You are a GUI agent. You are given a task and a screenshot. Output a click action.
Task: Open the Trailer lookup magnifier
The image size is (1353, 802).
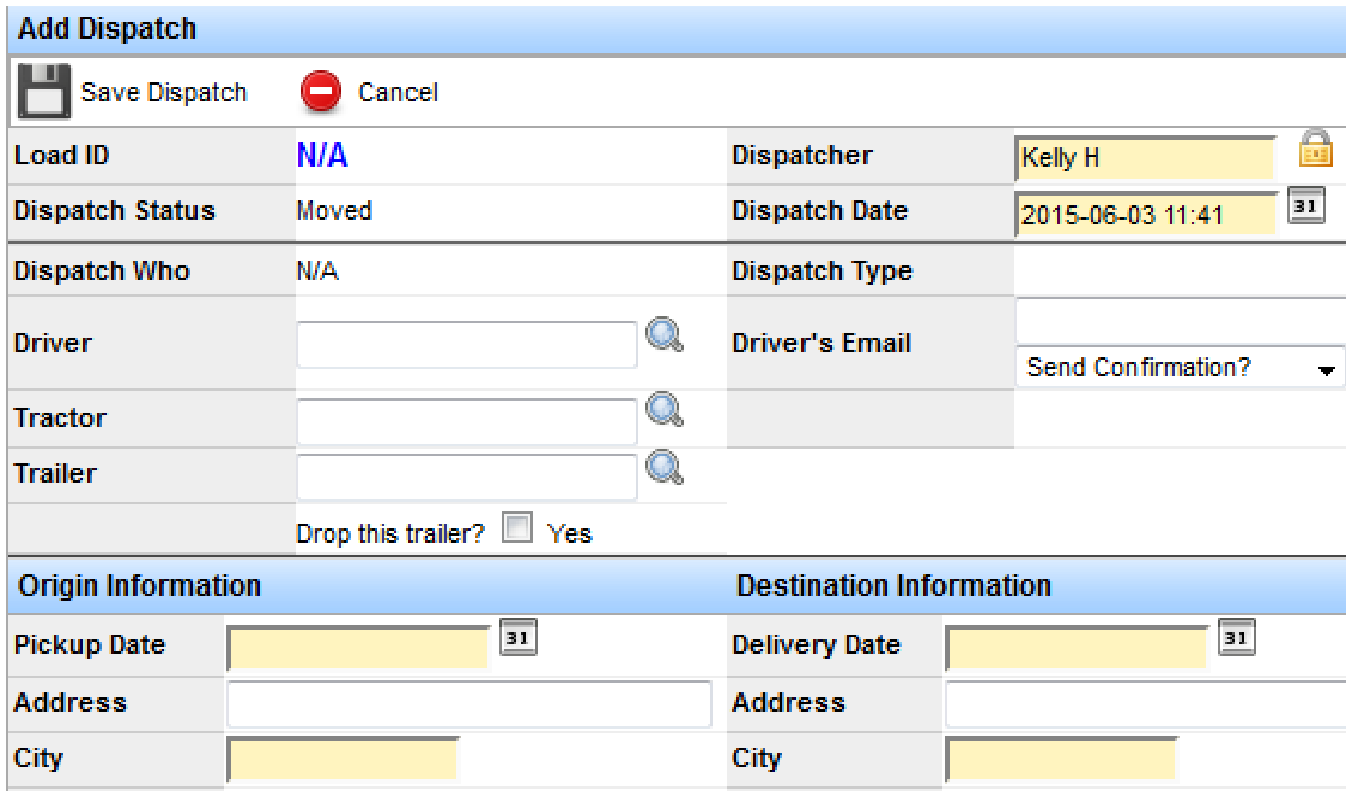[664, 467]
